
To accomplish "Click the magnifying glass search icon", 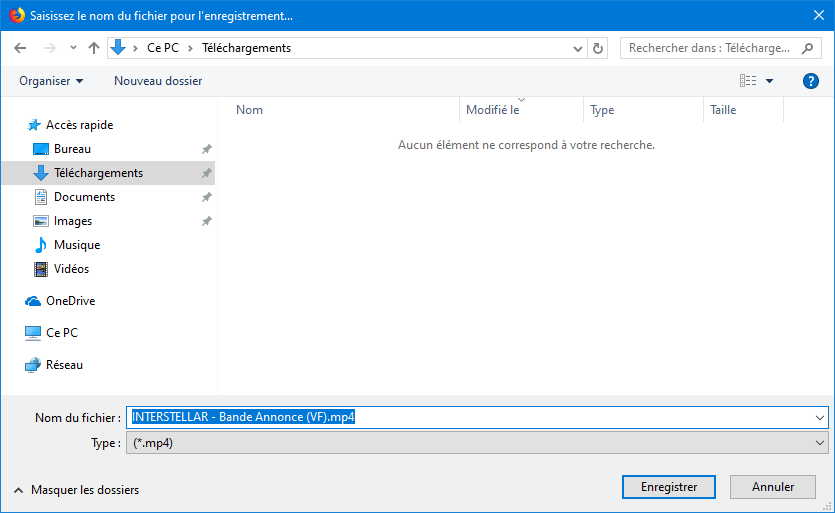I will [x=807, y=48].
